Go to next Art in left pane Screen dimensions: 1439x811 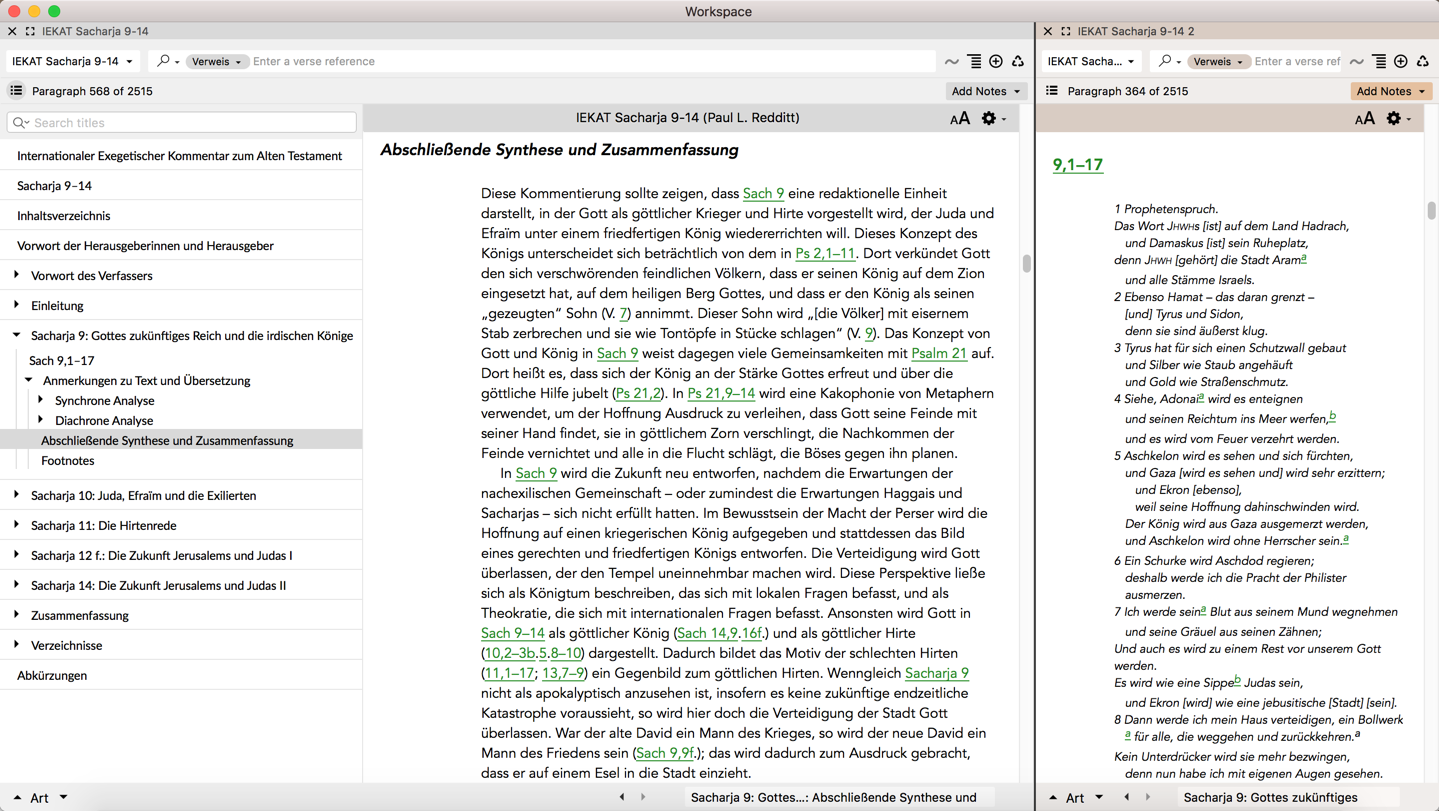click(x=63, y=797)
